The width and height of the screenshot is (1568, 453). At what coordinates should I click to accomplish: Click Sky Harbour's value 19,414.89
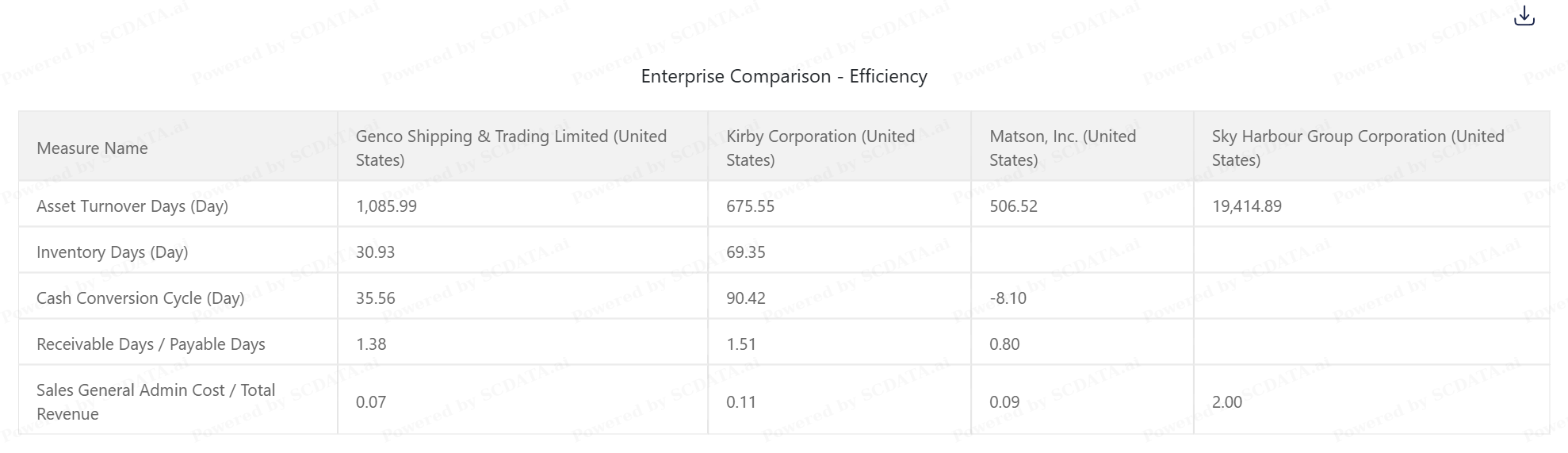click(1246, 206)
